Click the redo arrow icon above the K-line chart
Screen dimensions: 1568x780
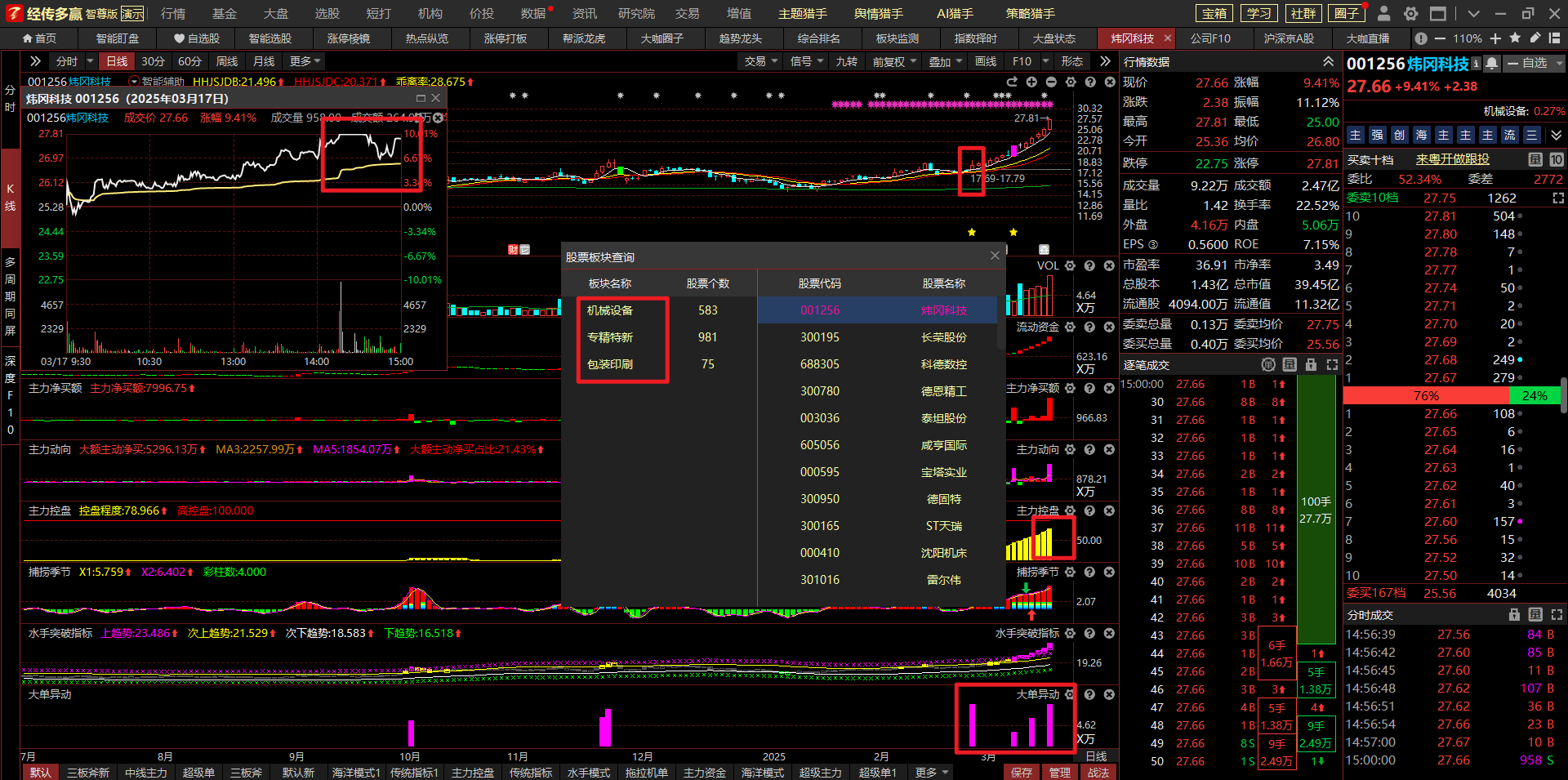1012,82
